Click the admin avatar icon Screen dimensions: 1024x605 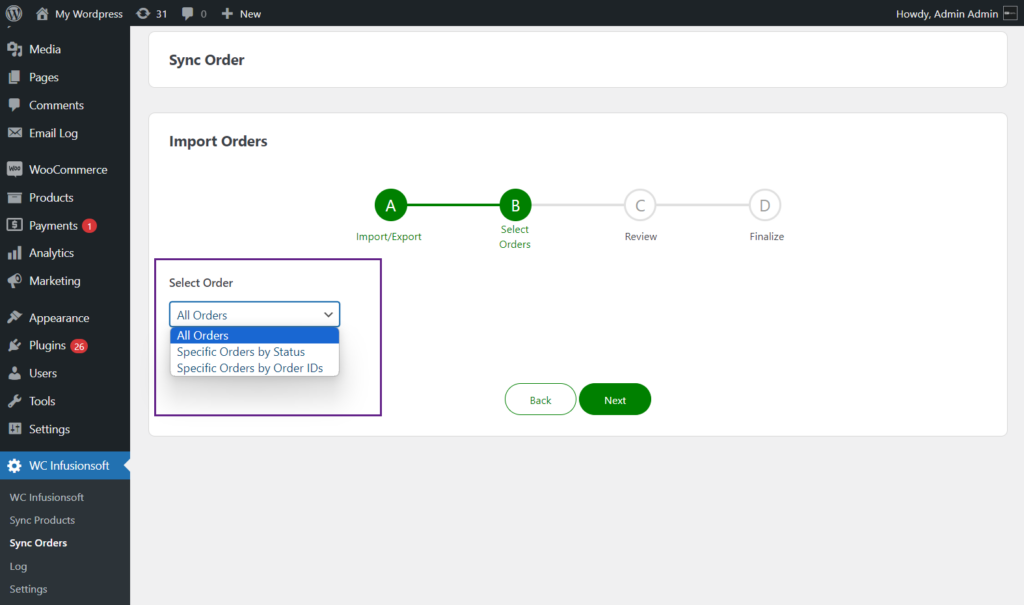click(1010, 13)
